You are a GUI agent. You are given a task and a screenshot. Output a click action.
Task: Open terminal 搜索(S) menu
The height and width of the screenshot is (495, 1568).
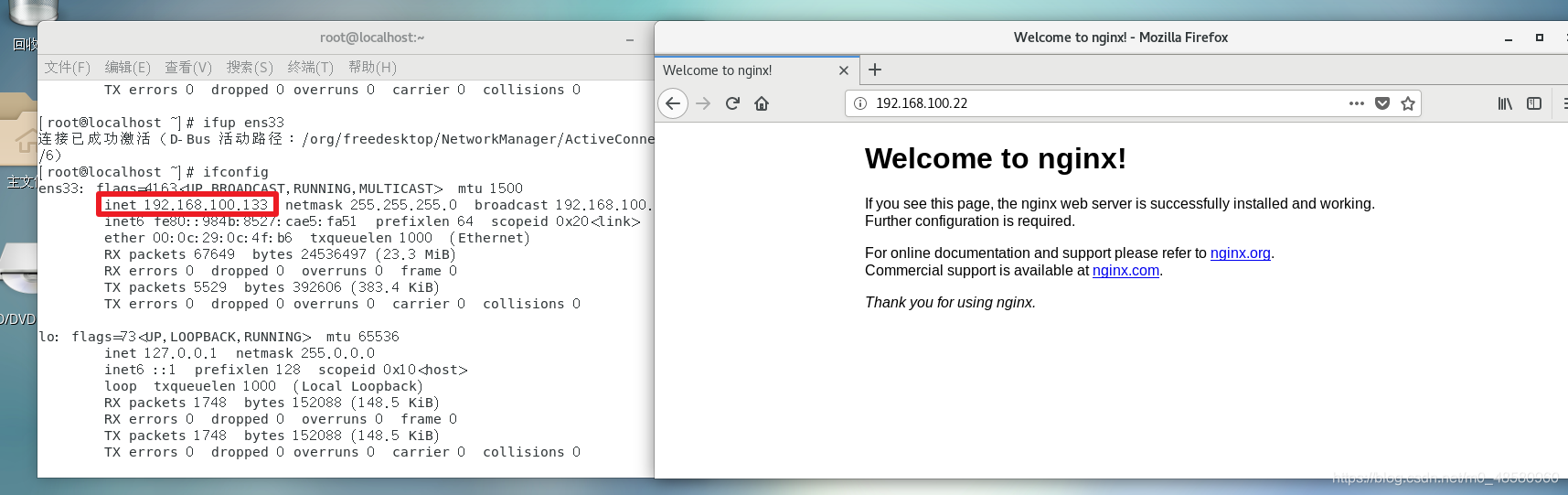pos(250,68)
